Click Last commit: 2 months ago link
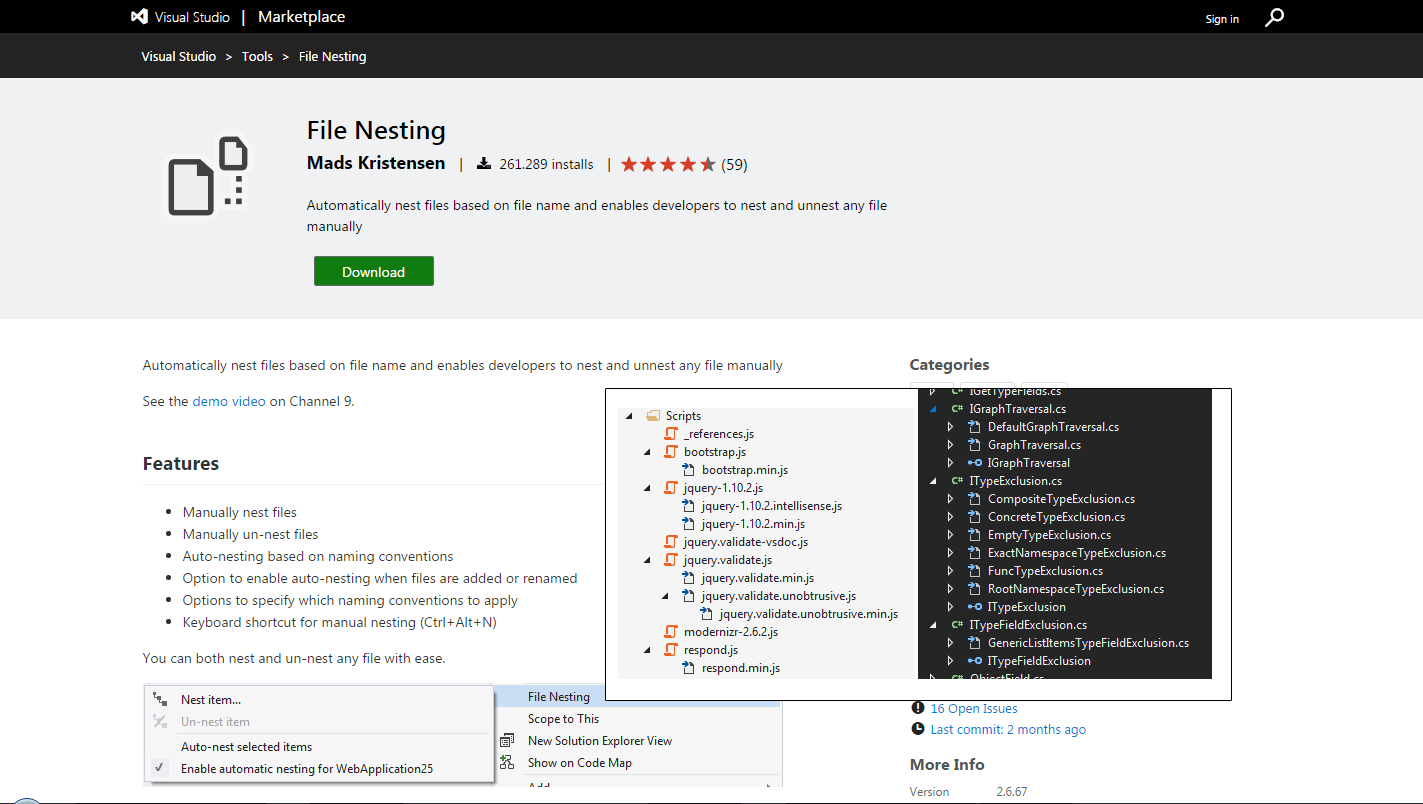 1008,730
